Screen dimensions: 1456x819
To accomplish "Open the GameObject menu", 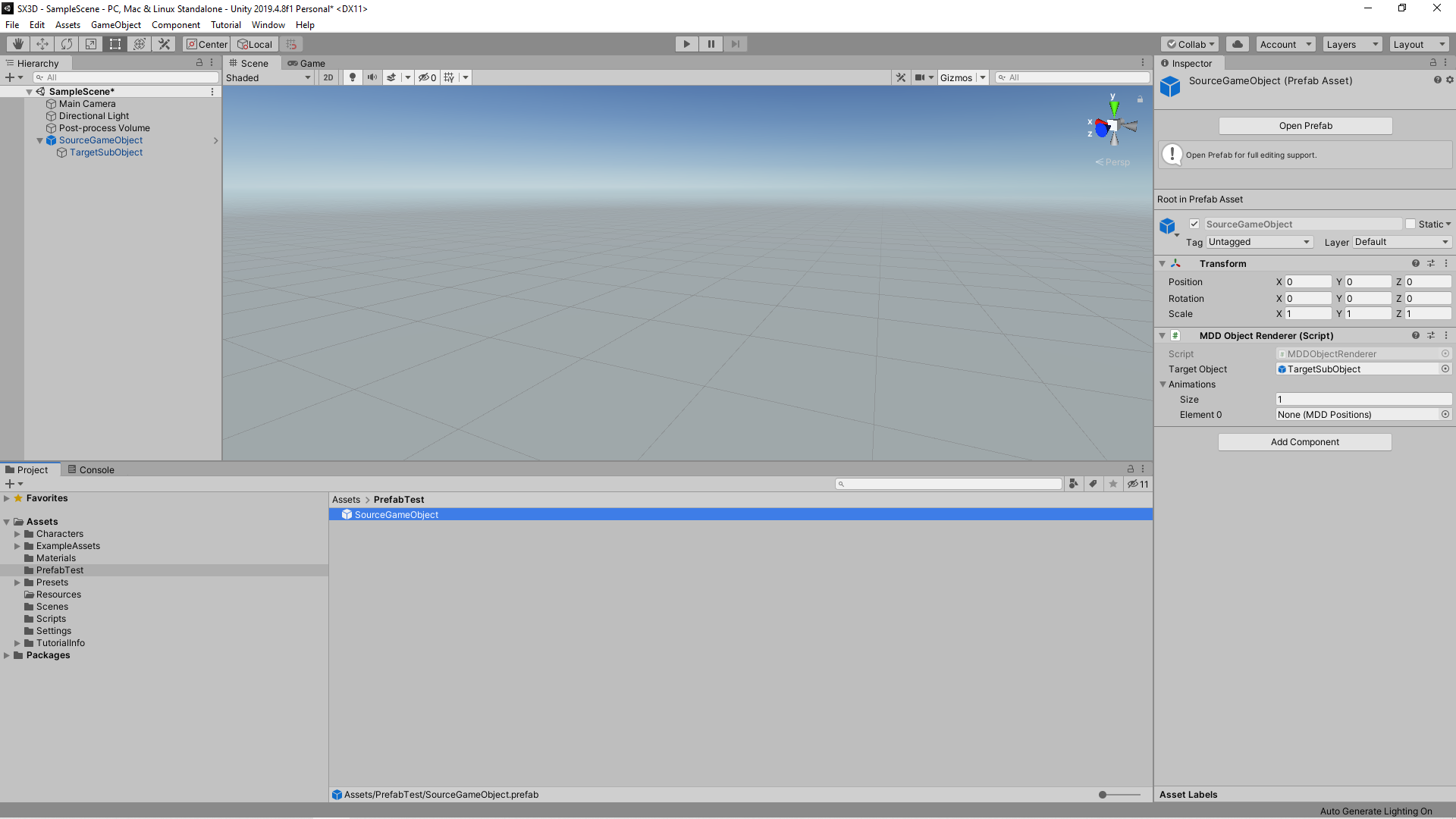I will click(115, 25).
